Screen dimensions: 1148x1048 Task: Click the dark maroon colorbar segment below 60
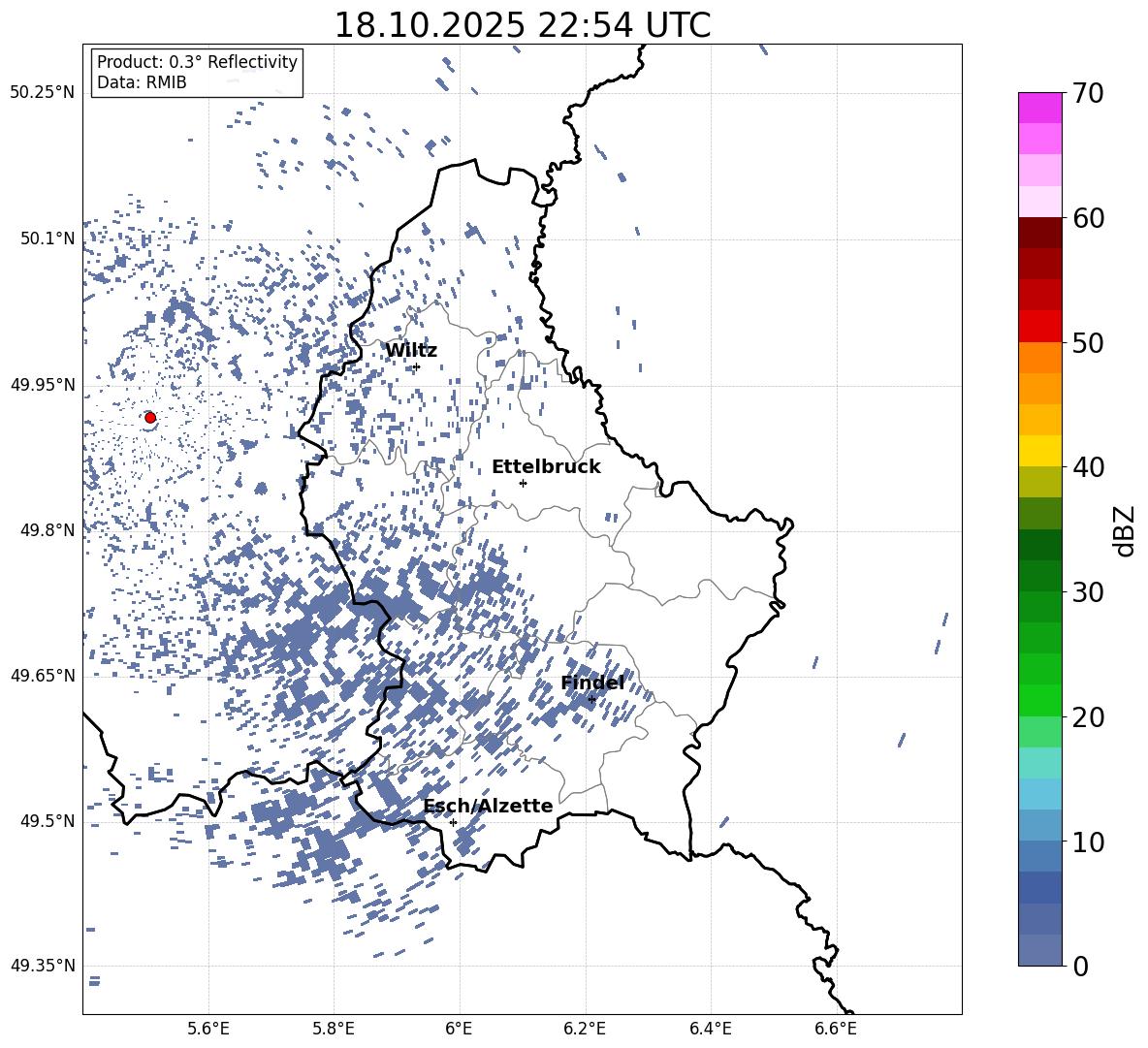pyautogui.click(x=1040, y=233)
